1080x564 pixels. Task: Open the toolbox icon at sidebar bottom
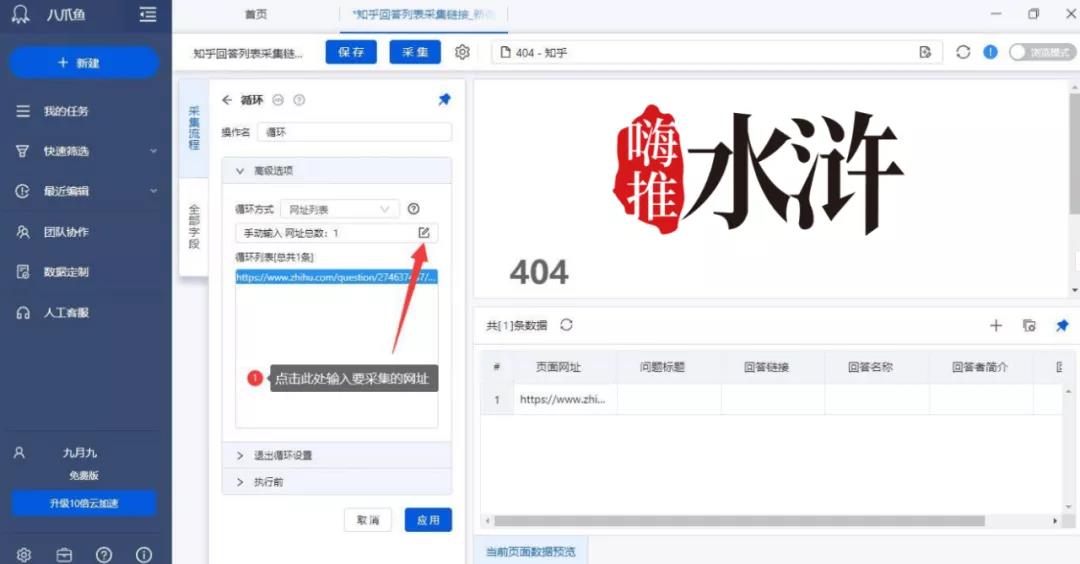coord(64,554)
